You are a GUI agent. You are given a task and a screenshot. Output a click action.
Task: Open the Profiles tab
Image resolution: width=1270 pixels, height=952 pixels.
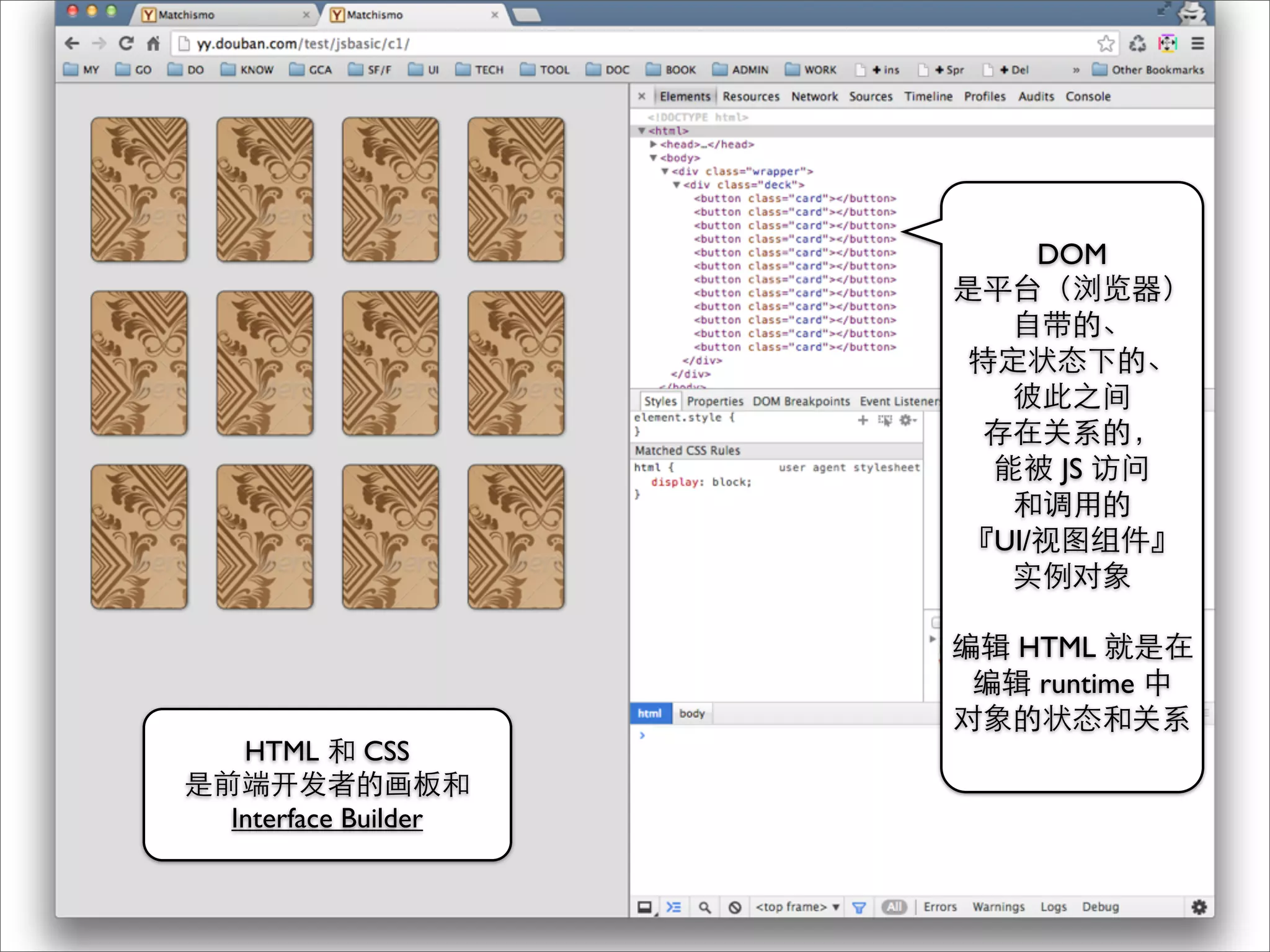pyautogui.click(x=985, y=96)
